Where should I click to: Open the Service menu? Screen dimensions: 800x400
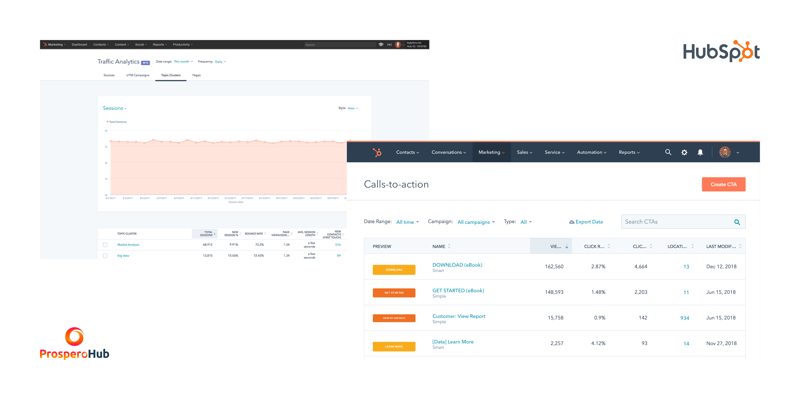(555, 153)
